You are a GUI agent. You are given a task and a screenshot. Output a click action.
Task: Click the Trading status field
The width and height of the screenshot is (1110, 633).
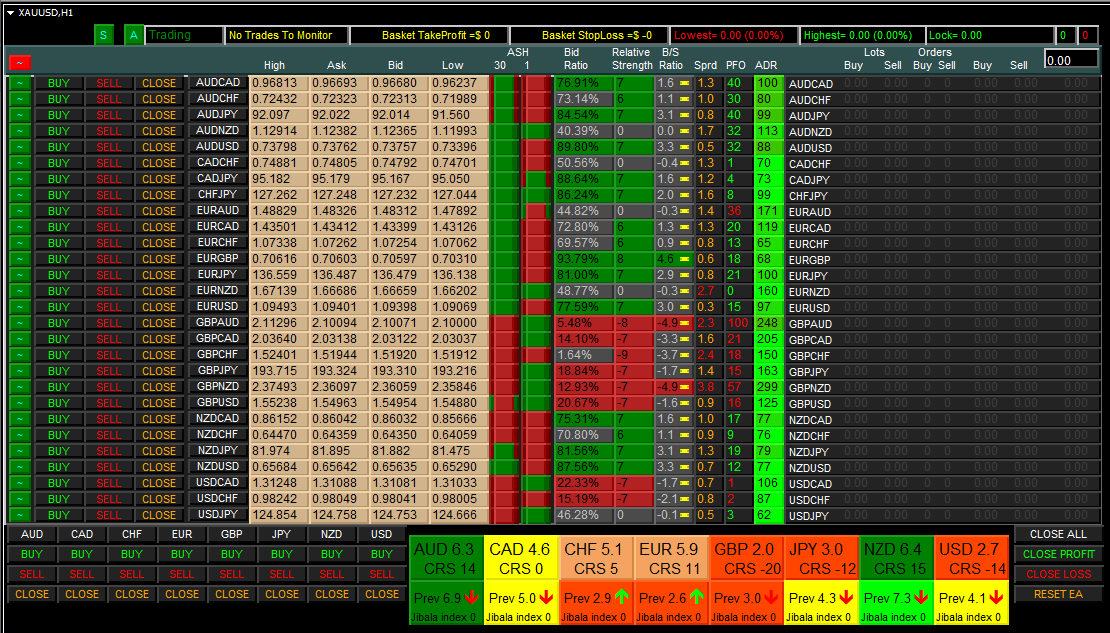tap(184, 35)
